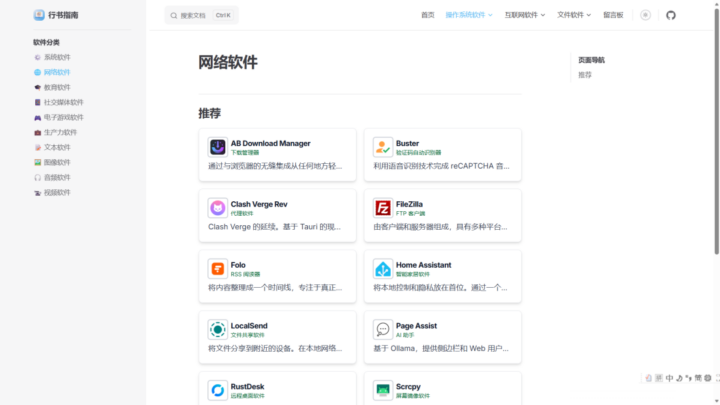Click the Buster app icon

[382, 147]
